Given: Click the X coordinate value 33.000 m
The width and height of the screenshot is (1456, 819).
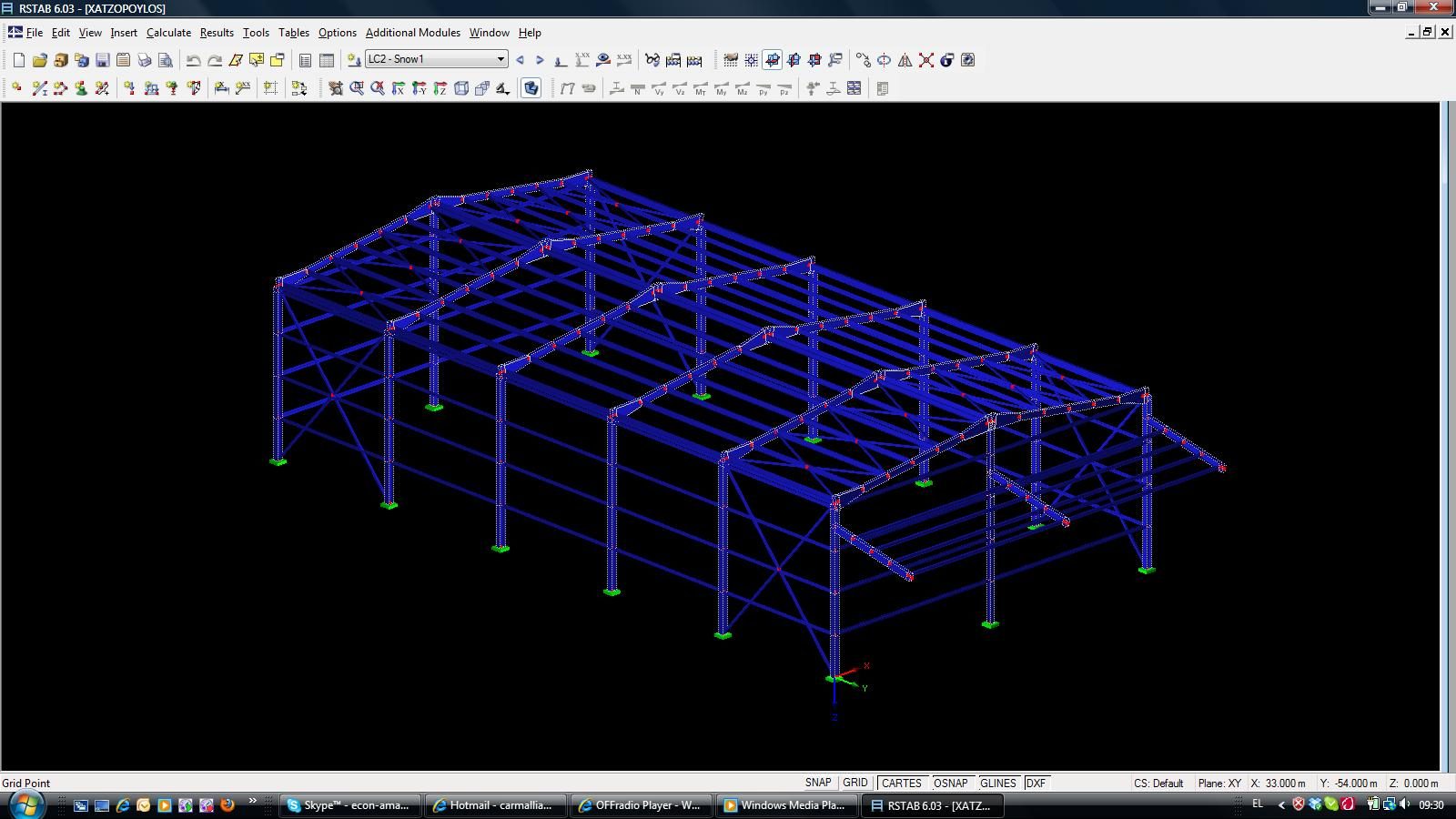Looking at the screenshot, I should pos(1285,783).
